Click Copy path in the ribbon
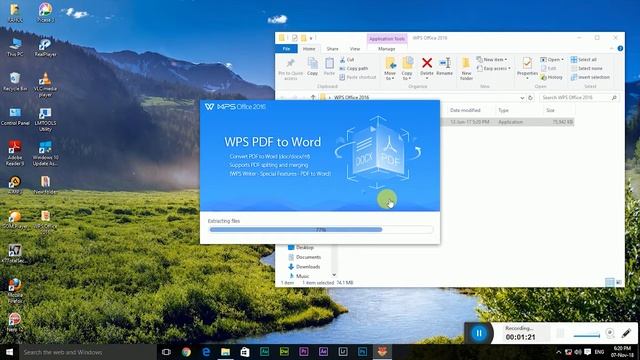The height and width of the screenshot is (360, 640). click(x=353, y=69)
